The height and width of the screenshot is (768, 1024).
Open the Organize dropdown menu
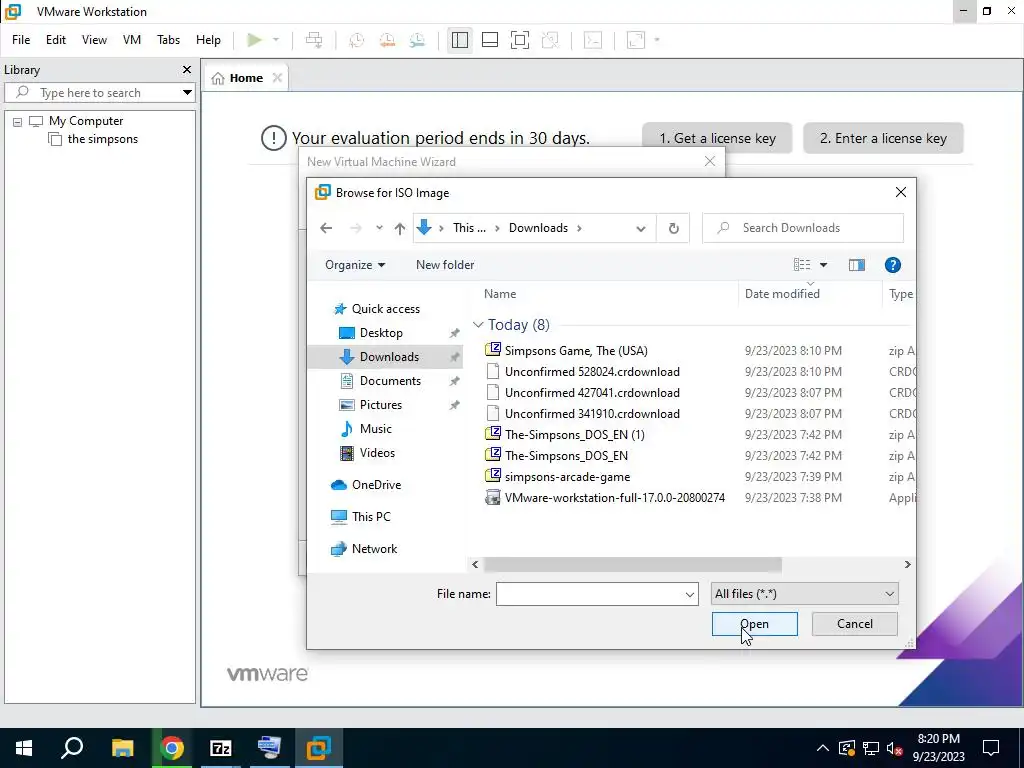355,264
